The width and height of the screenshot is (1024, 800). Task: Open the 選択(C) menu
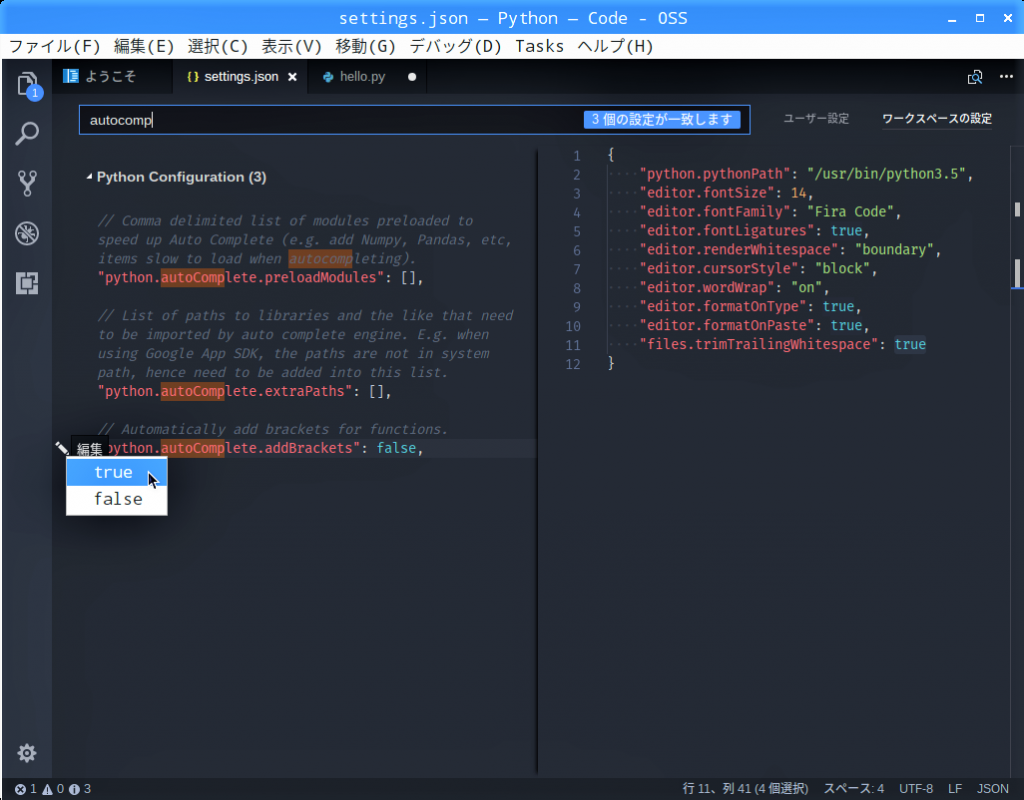pyautogui.click(x=218, y=46)
